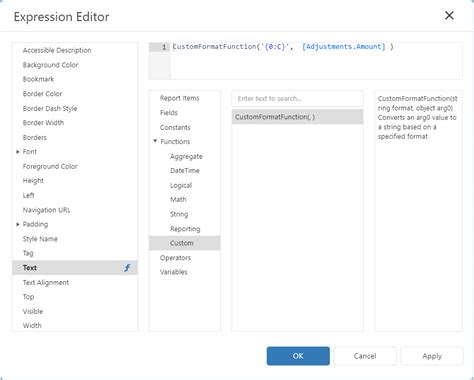Select the Text property row

click(75, 268)
